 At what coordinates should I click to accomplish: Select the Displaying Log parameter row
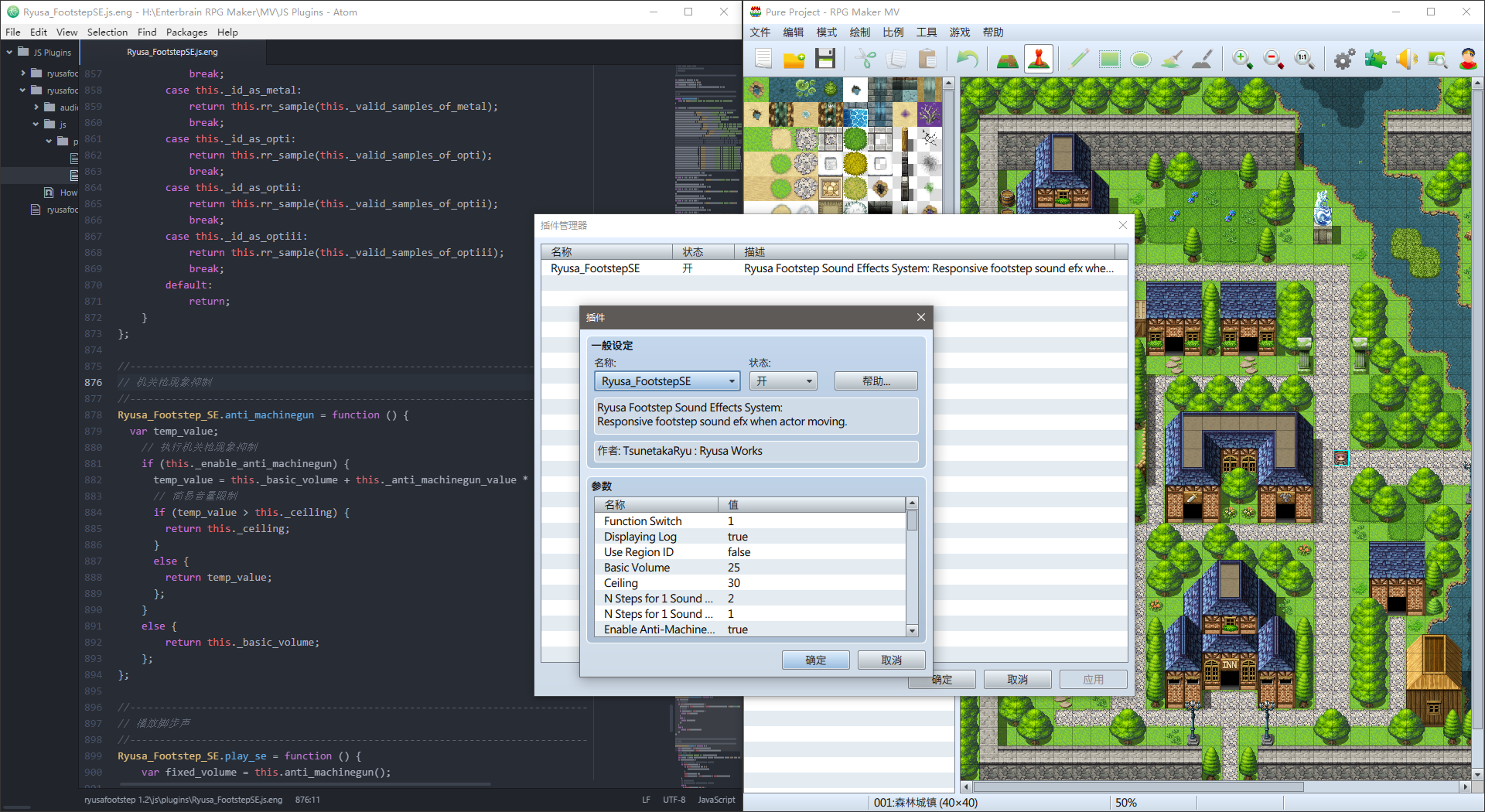(x=750, y=537)
